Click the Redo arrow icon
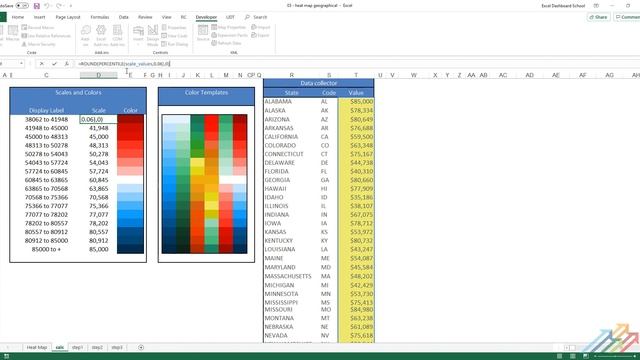 (x=59, y=6)
